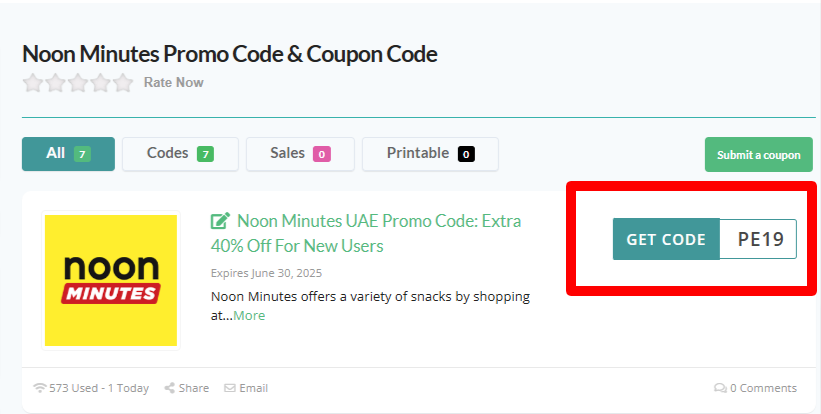Open the Sales tab
The width and height of the screenshot is (821, 414).
coord(300,154)
